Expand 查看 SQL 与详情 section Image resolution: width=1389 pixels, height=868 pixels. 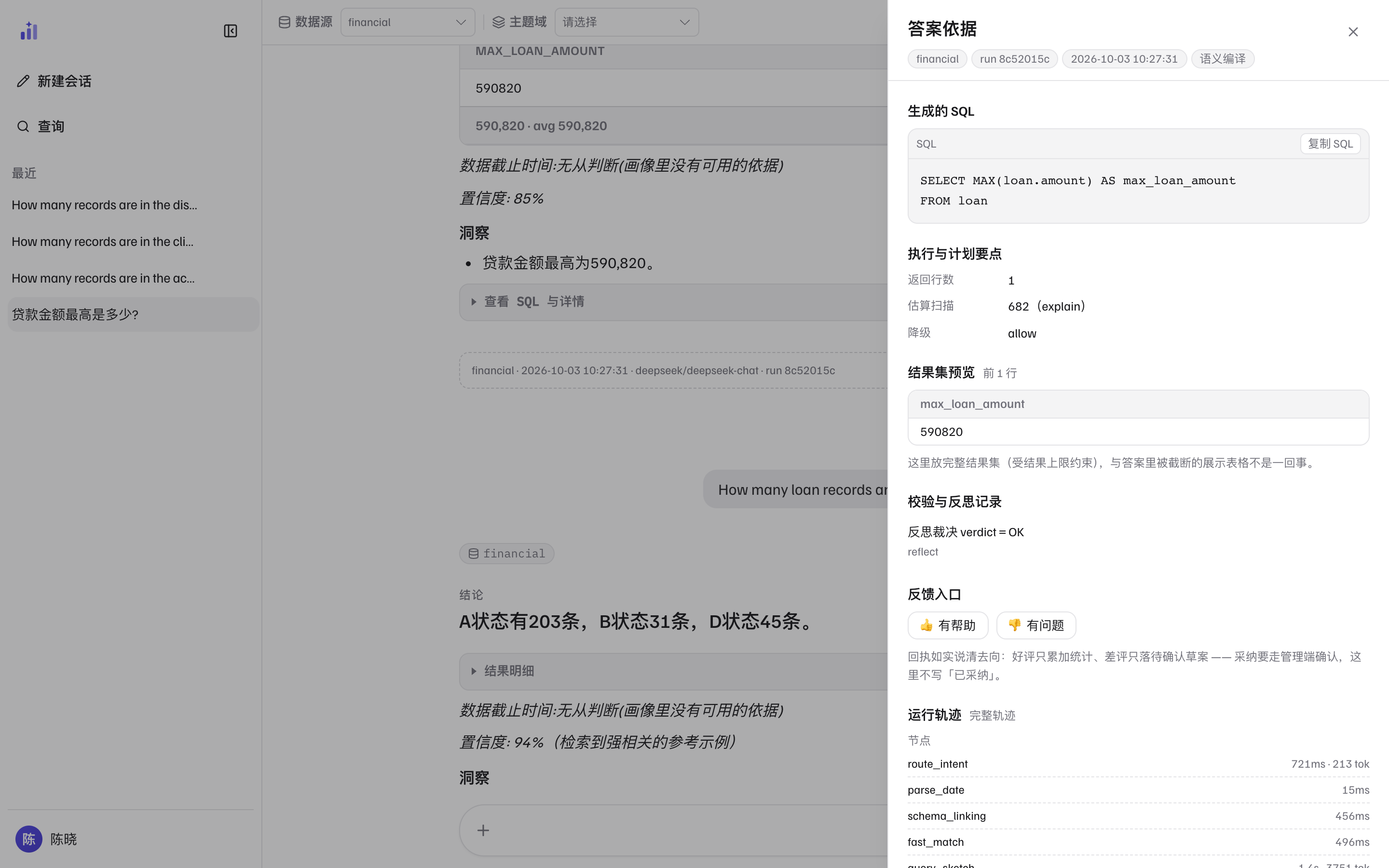pos(673,302)
